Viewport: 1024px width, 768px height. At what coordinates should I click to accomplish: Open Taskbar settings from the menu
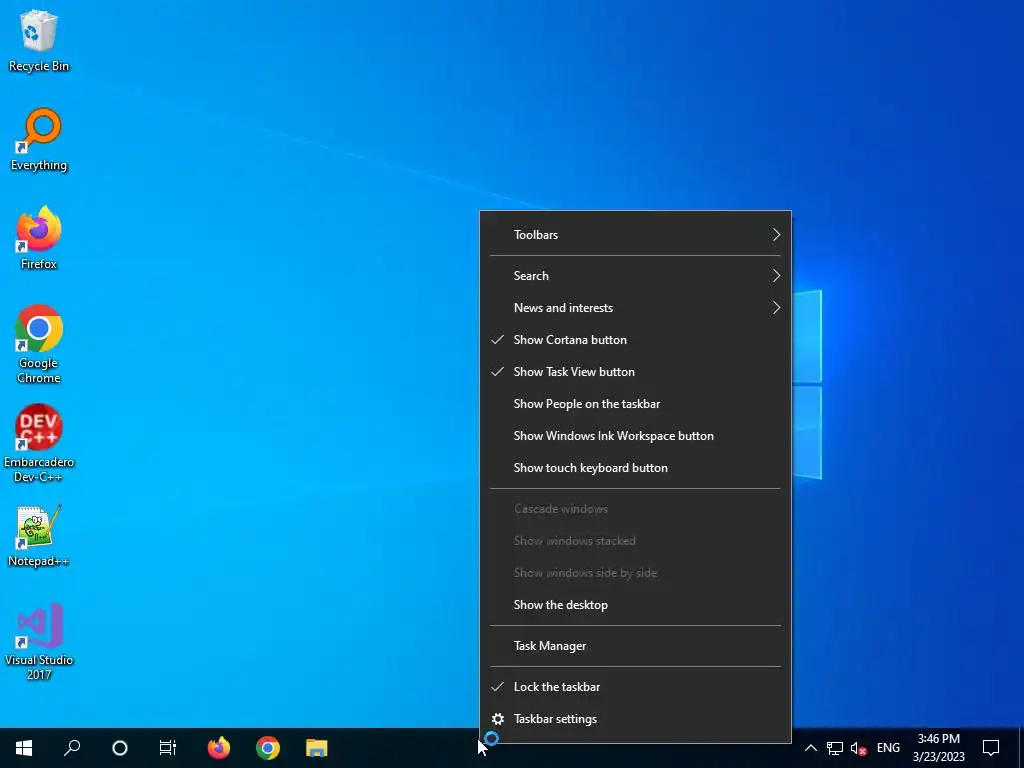[x=635, y=718]
